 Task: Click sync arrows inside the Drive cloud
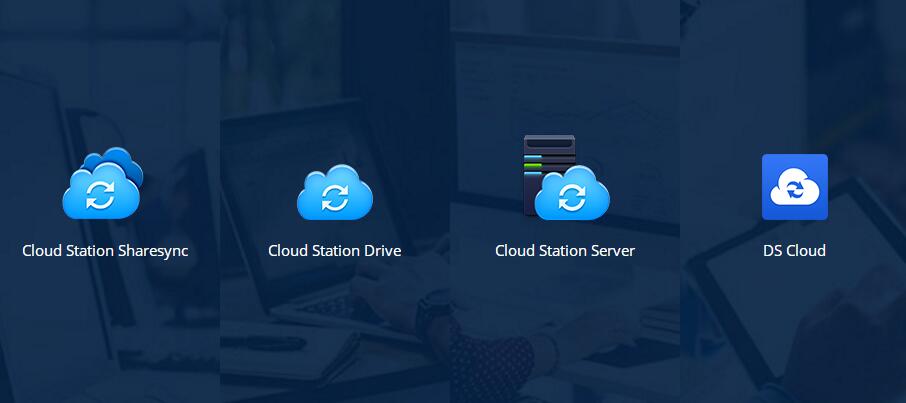coord(334,197)
